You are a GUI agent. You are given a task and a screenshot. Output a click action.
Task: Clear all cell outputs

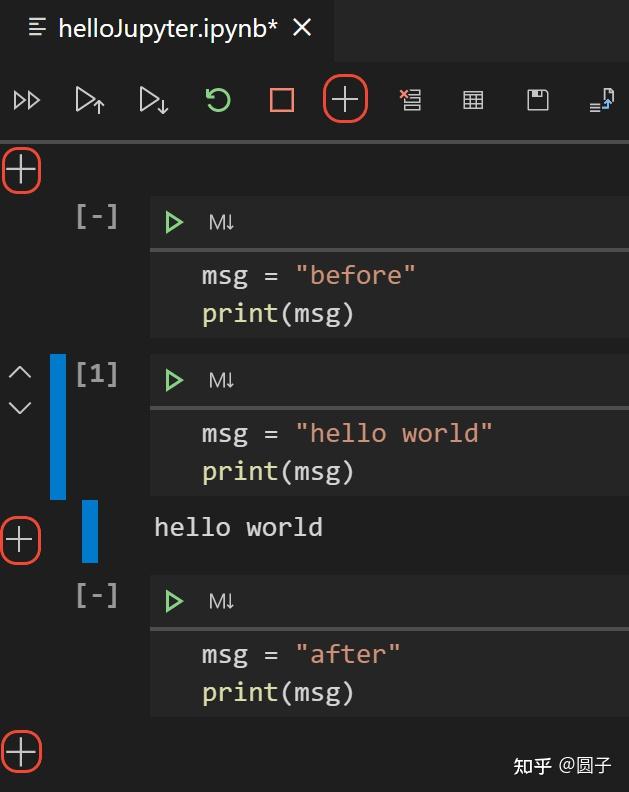click(410, 100)
